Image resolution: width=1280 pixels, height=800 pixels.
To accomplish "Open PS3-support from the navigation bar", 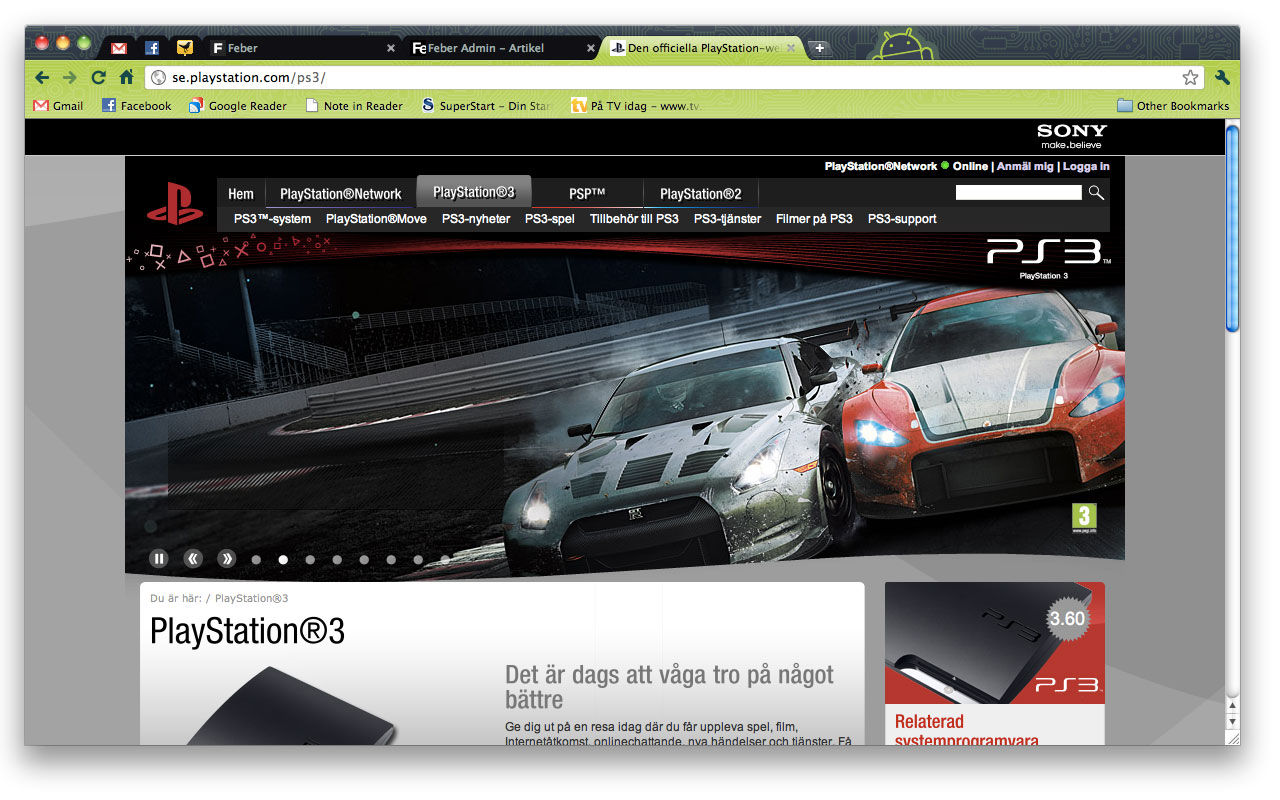I will pyautogui.click(x=901, y=218).
